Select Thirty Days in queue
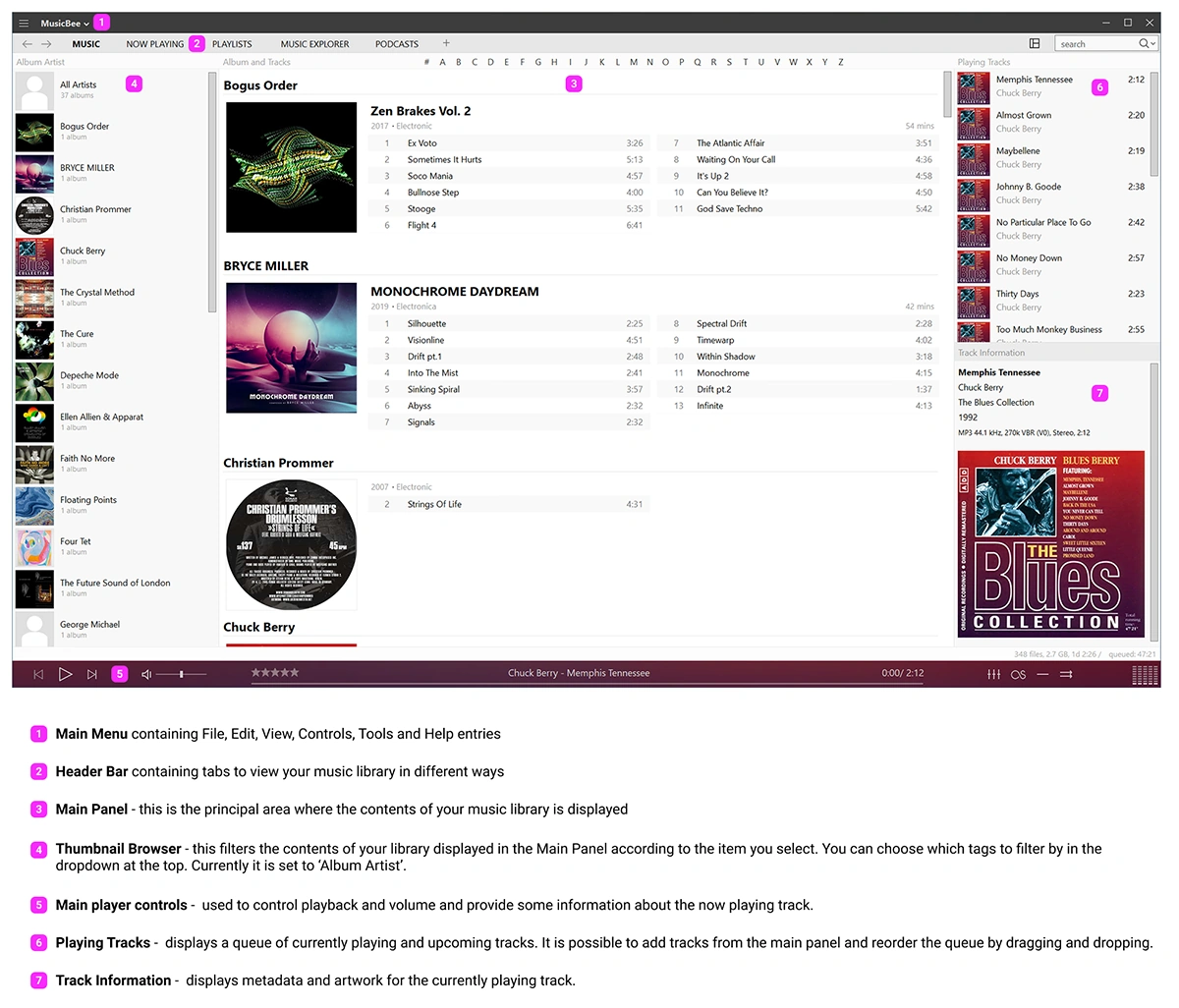The image size is (1179, 1008). (1051, 301)
